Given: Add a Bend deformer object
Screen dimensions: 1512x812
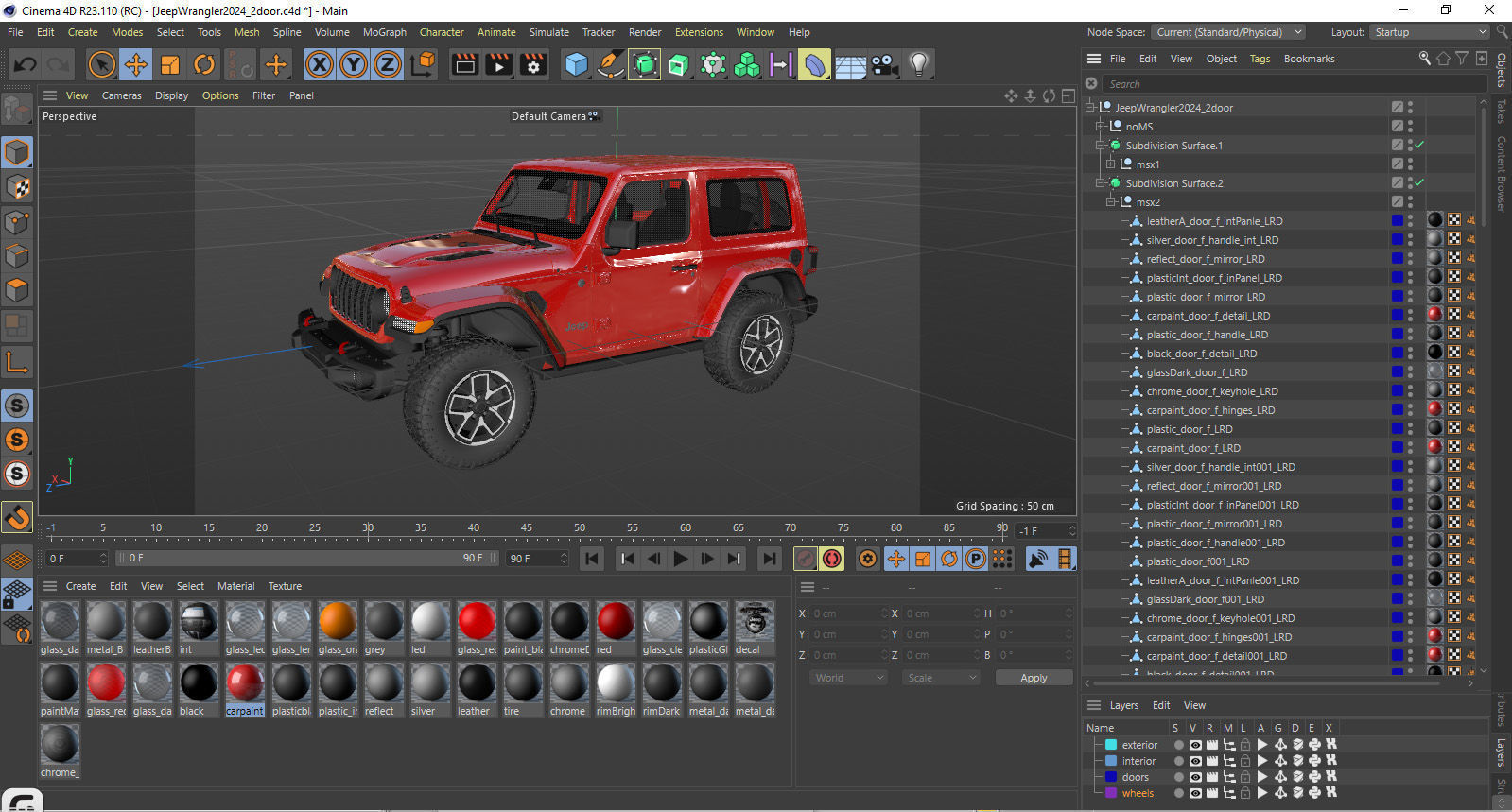Looking at the screenshot, I should [814, 64].
